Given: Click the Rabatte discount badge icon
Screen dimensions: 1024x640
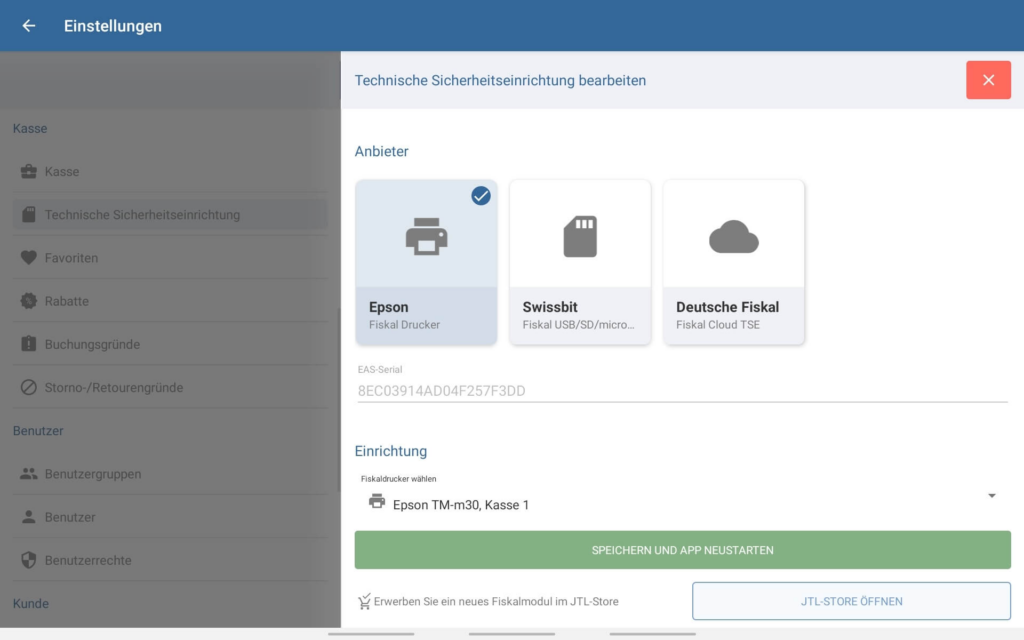Looking at the screenshot, I should click(x=29, y=301).
